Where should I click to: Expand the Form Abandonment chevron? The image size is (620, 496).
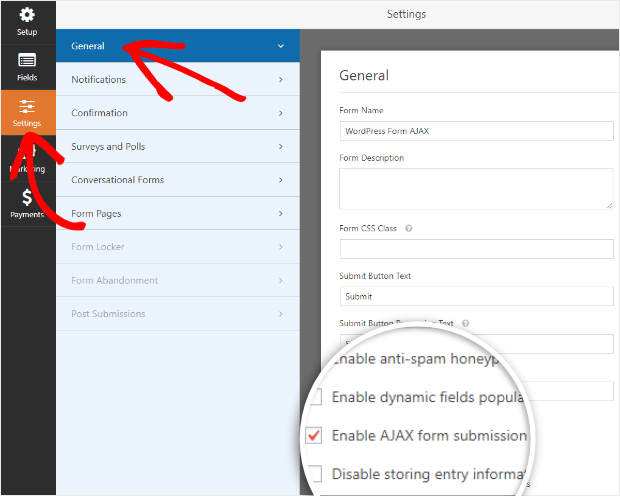(x=281, y=280)
